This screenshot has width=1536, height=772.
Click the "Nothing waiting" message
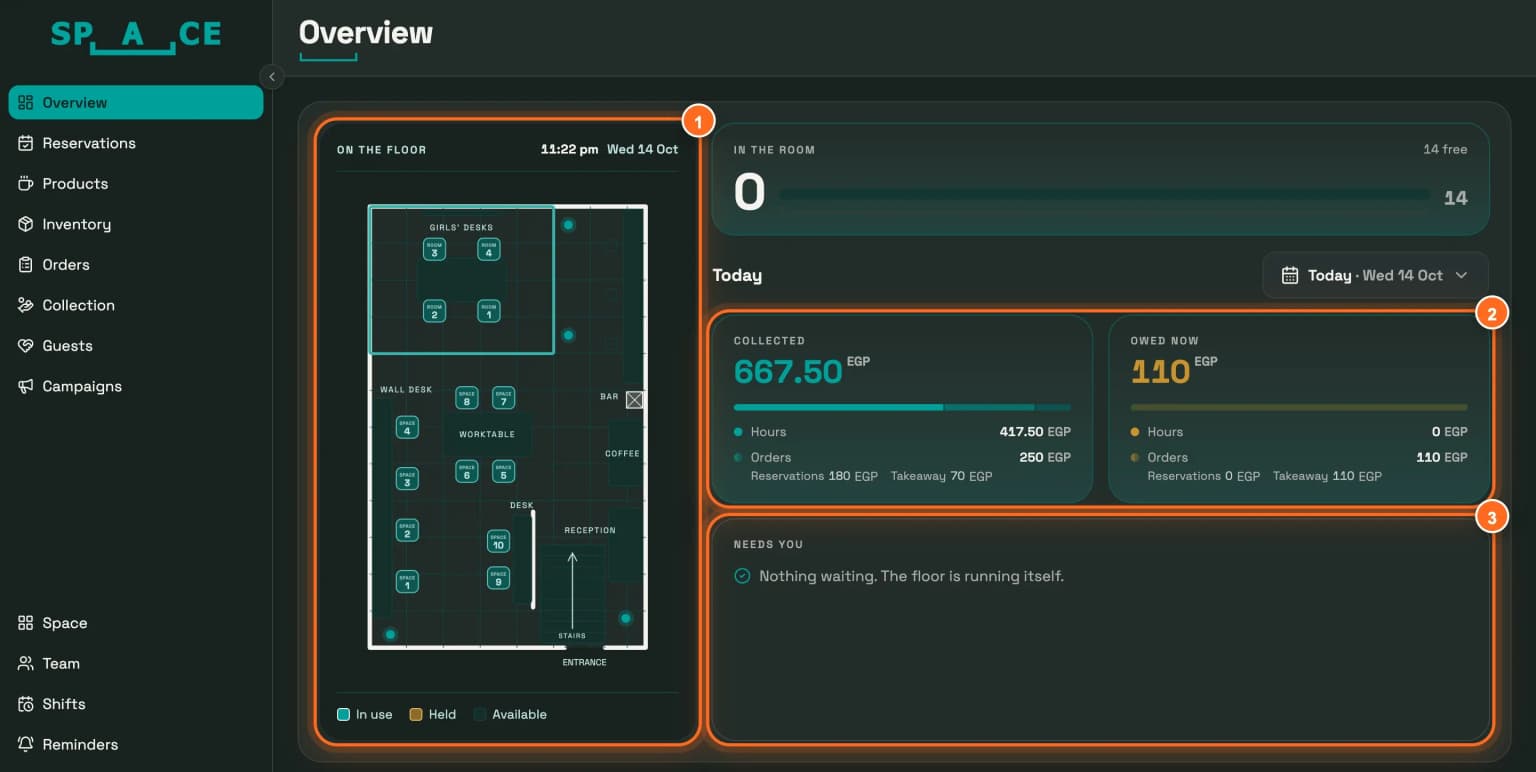coord(911,576)
